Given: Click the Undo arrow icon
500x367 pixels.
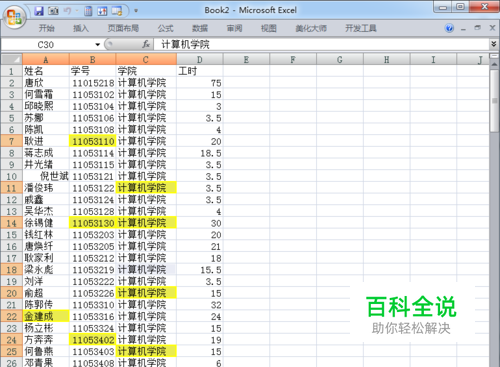Looking at the screenshot, I should pos(68,11).
